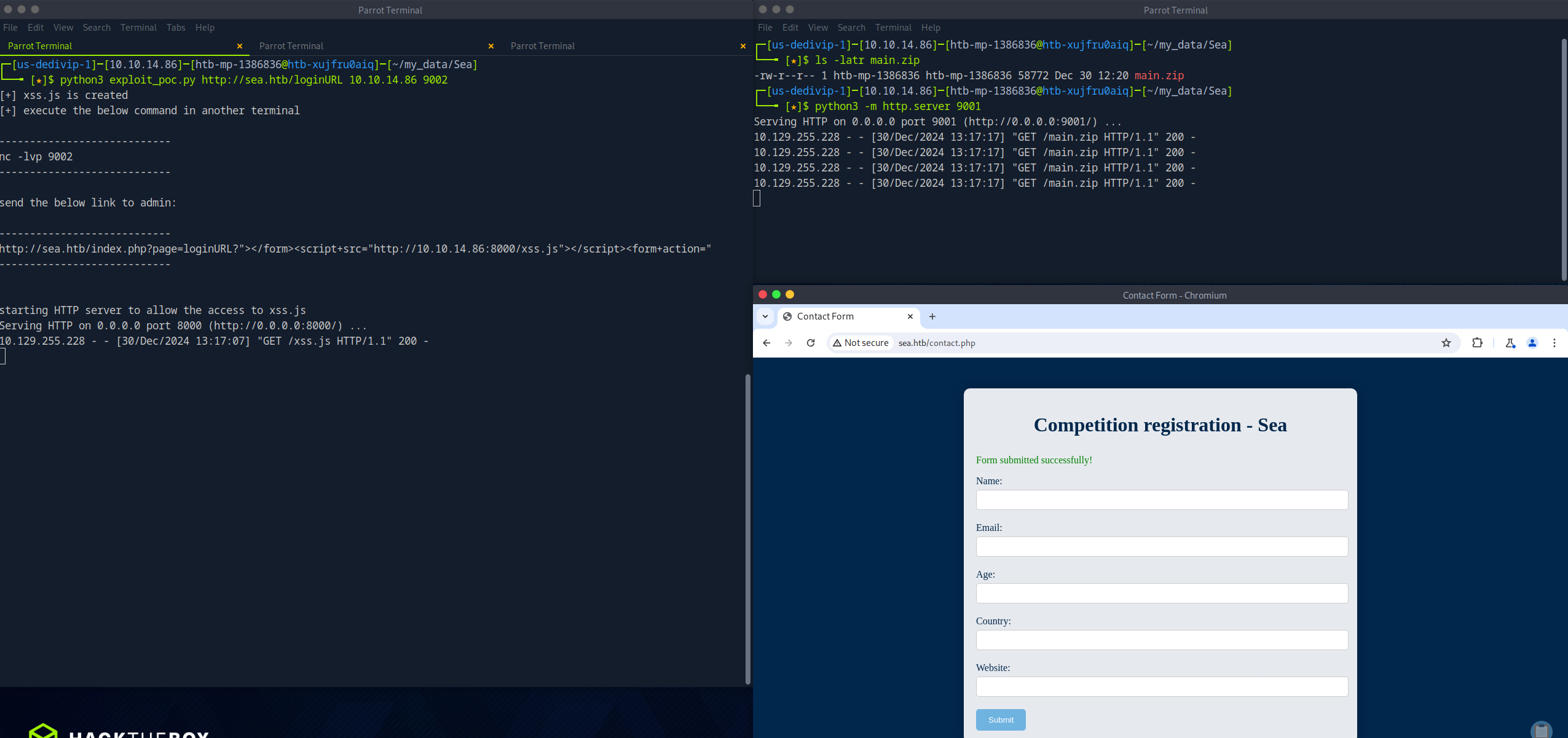1568x738 pixels.
Task: Open Chromium extensions puzzle icon
Action: [1478, 343]
